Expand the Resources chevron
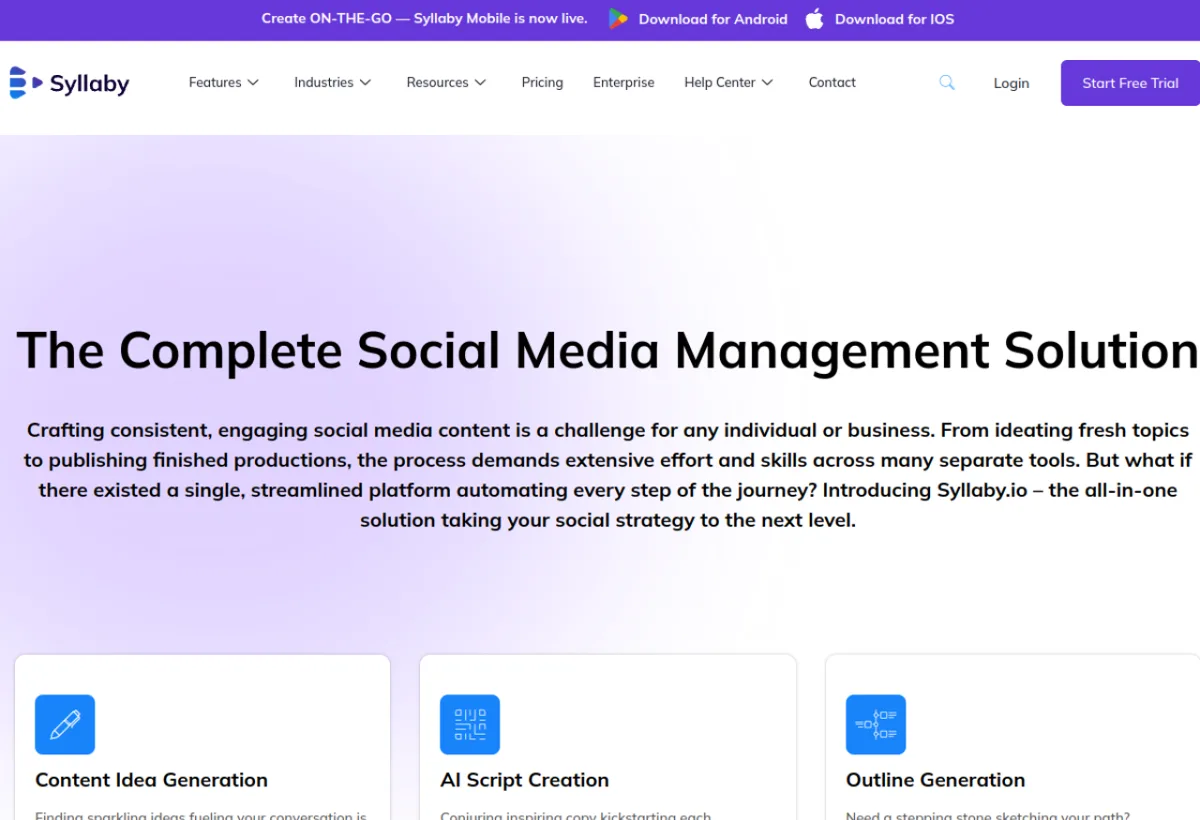 pyautogui.click(x=480, y=83)
